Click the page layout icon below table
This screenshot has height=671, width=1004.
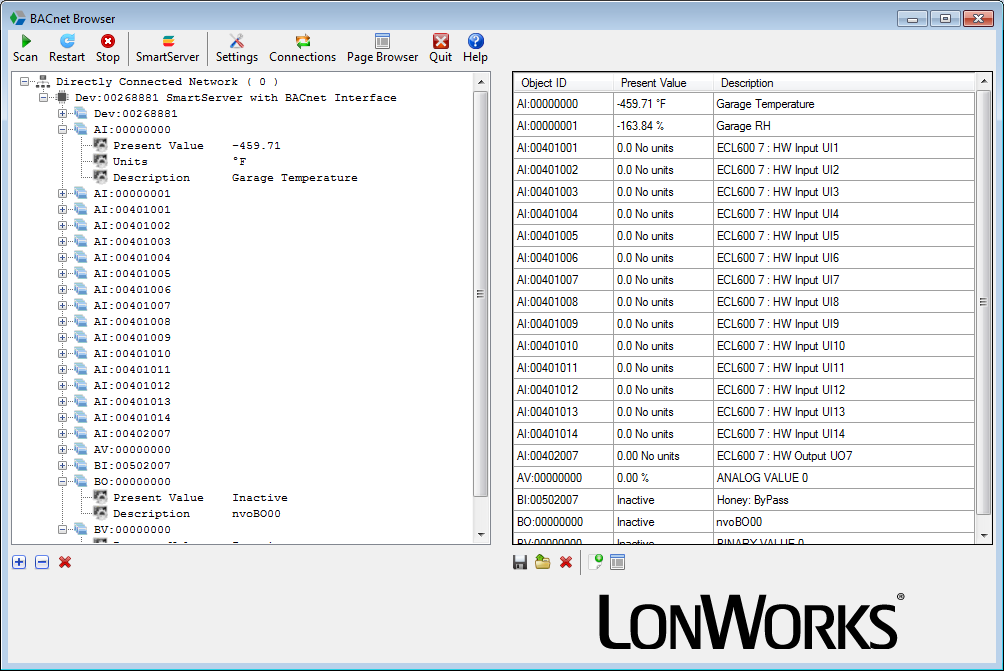click(617, 562)
